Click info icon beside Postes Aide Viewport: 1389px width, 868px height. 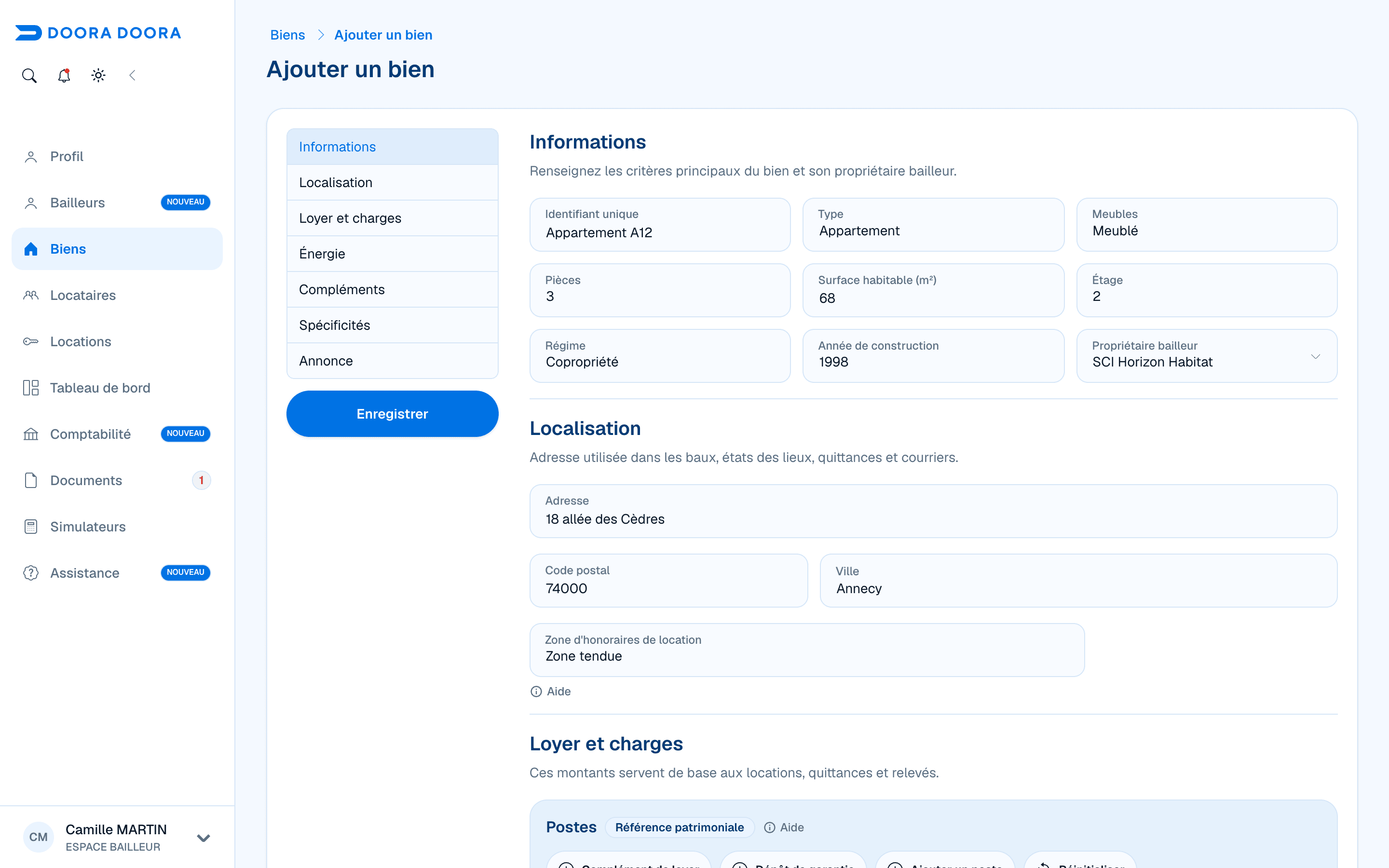[x=770, y=827]
